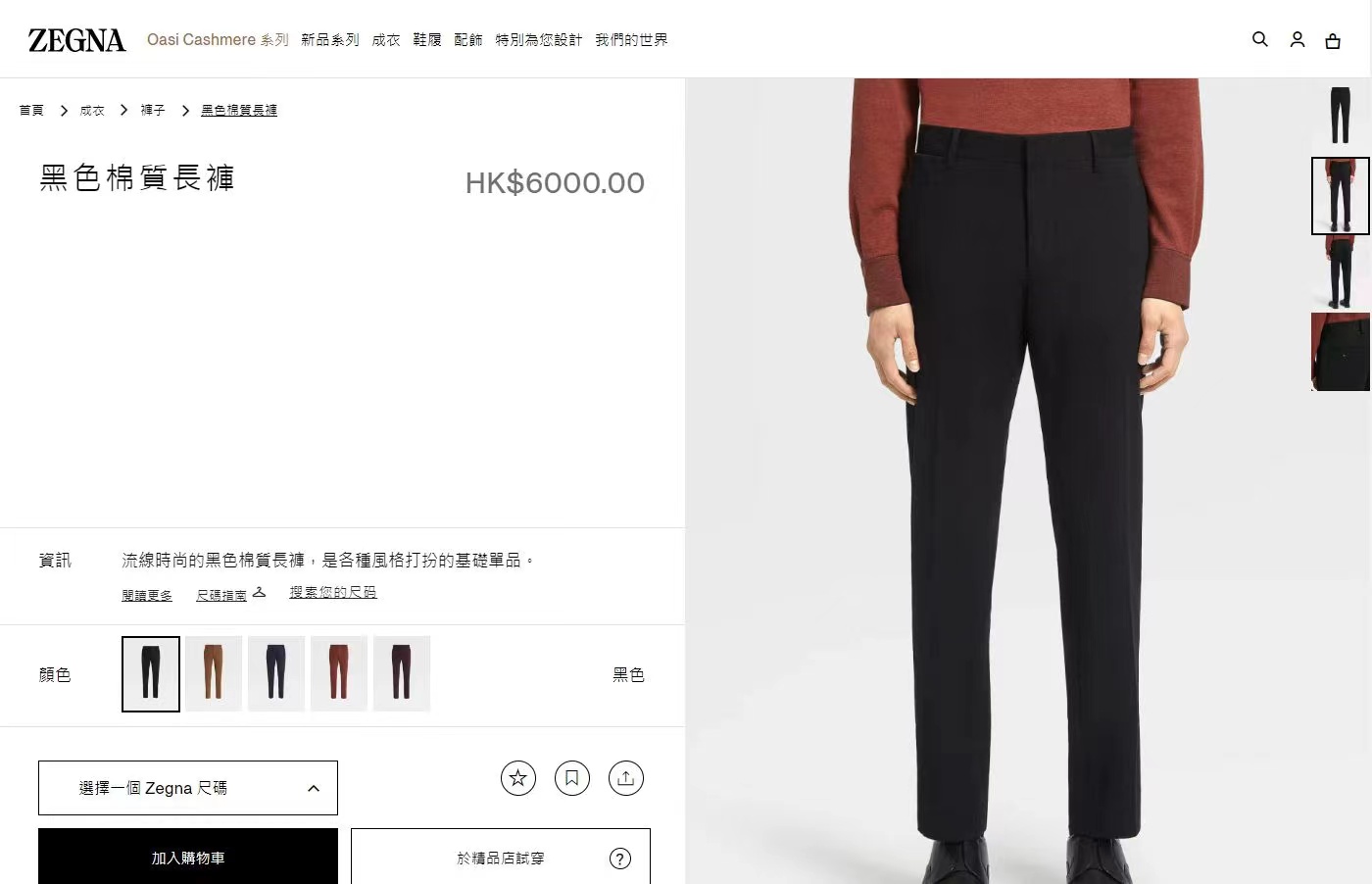The width and height of the screenshot is (1372, 884).
Task: Click the ZEGNA logo
Action: (x=76, y=40)
